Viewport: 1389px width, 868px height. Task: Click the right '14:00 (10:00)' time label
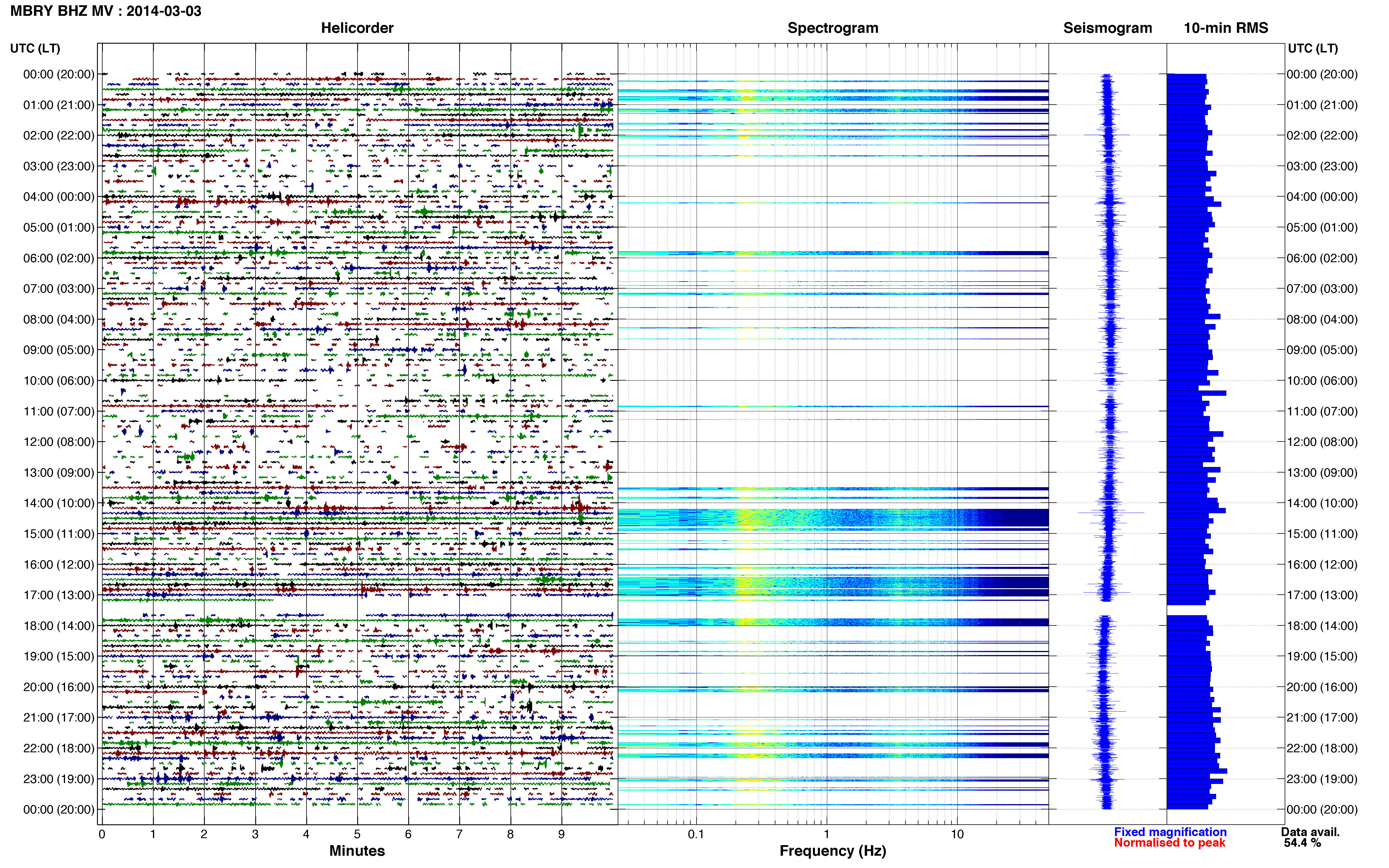[1322, 504]
